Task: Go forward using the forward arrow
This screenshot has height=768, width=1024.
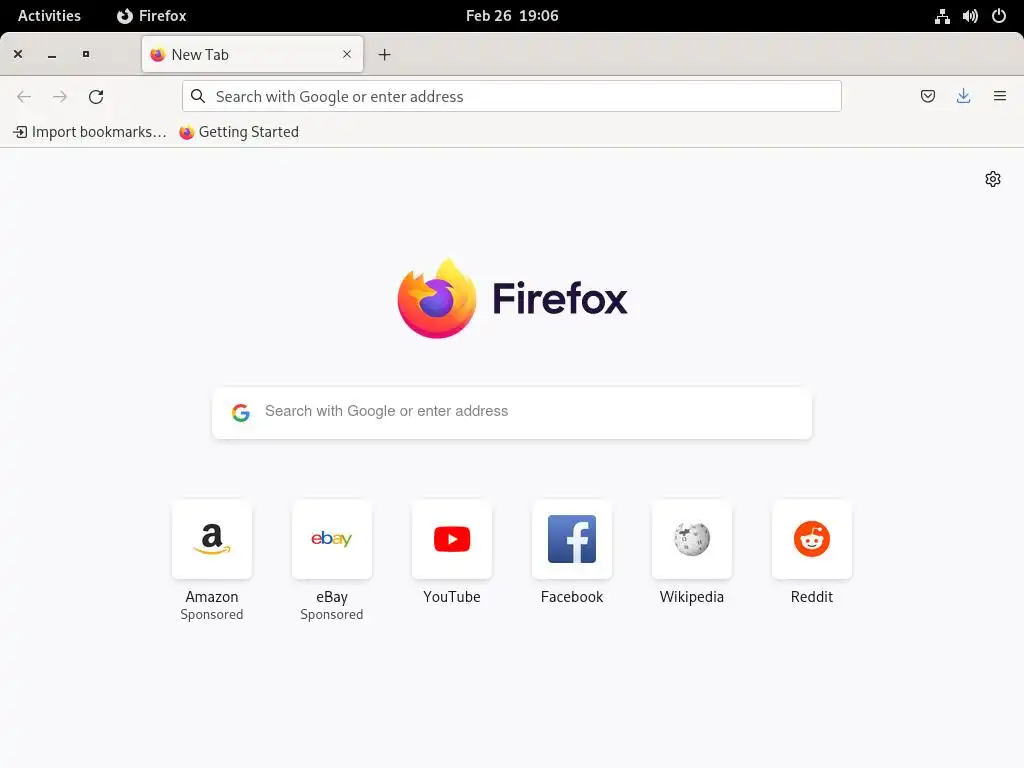Action: coord(60,97)
